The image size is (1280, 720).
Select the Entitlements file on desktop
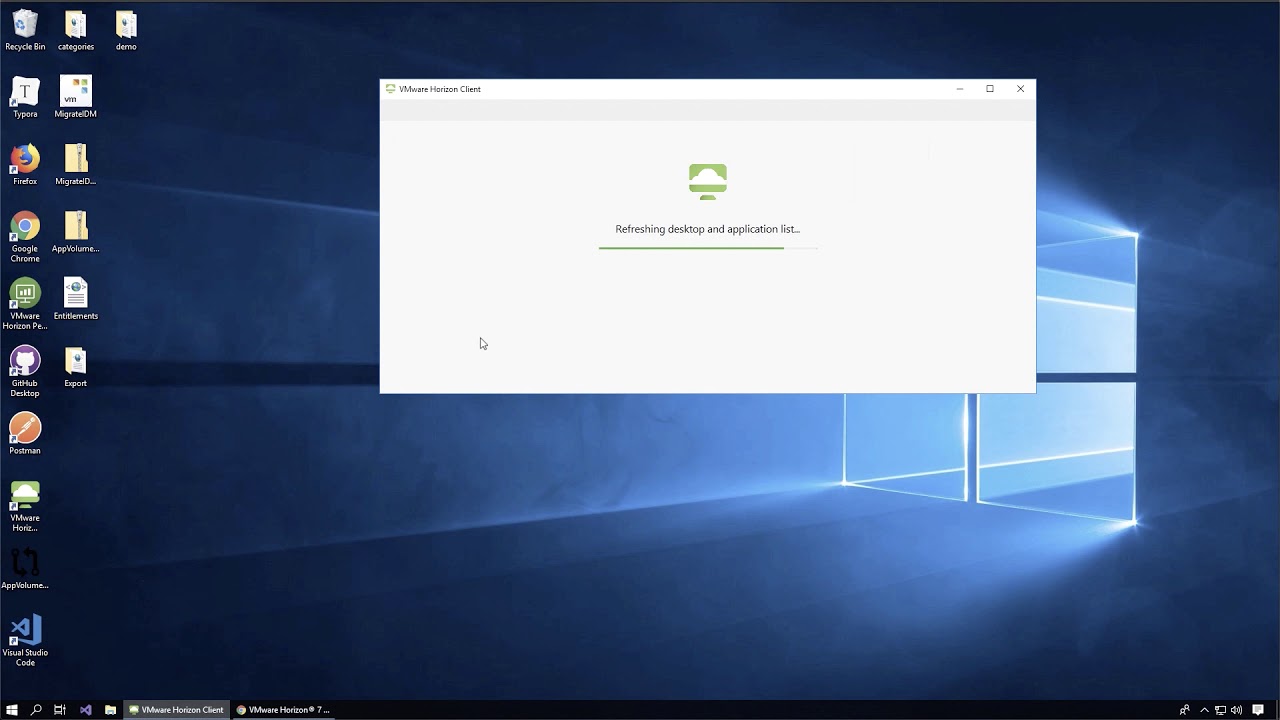tap(75, 299)
